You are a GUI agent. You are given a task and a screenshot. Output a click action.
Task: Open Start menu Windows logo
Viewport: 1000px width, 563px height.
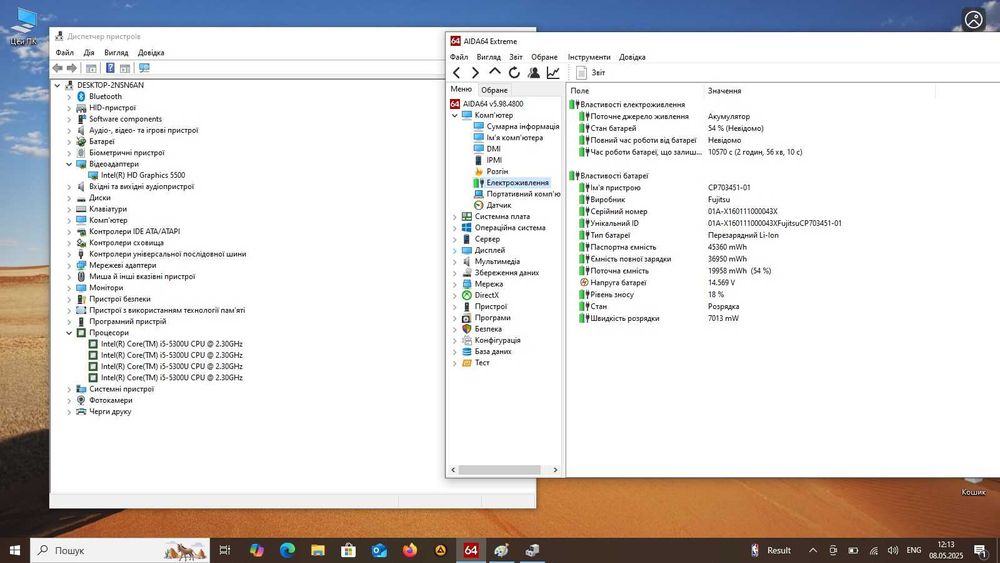pyautogui.click(x=15, y=550)
